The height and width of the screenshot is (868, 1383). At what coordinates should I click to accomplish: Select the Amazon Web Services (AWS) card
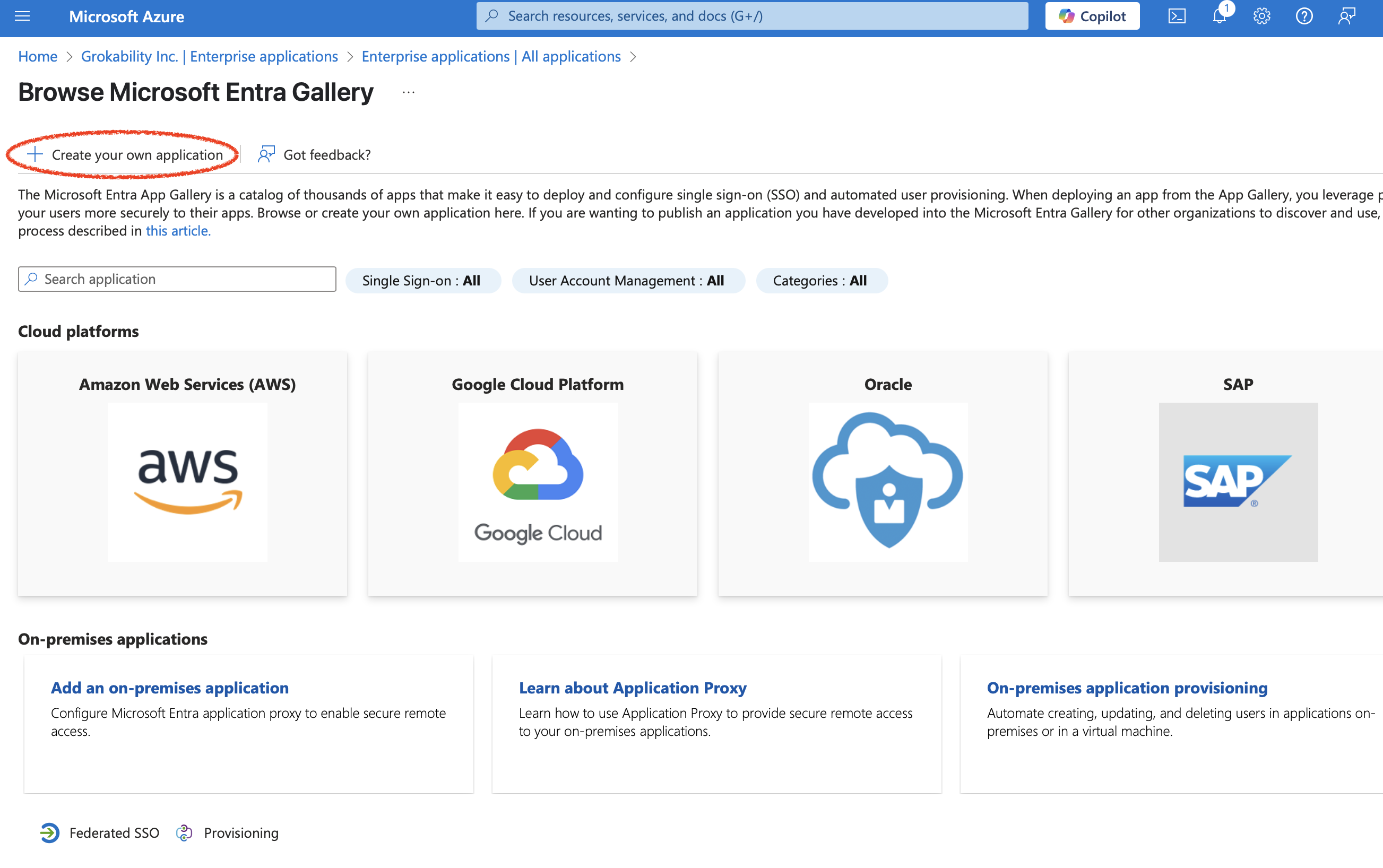point(183,474)
